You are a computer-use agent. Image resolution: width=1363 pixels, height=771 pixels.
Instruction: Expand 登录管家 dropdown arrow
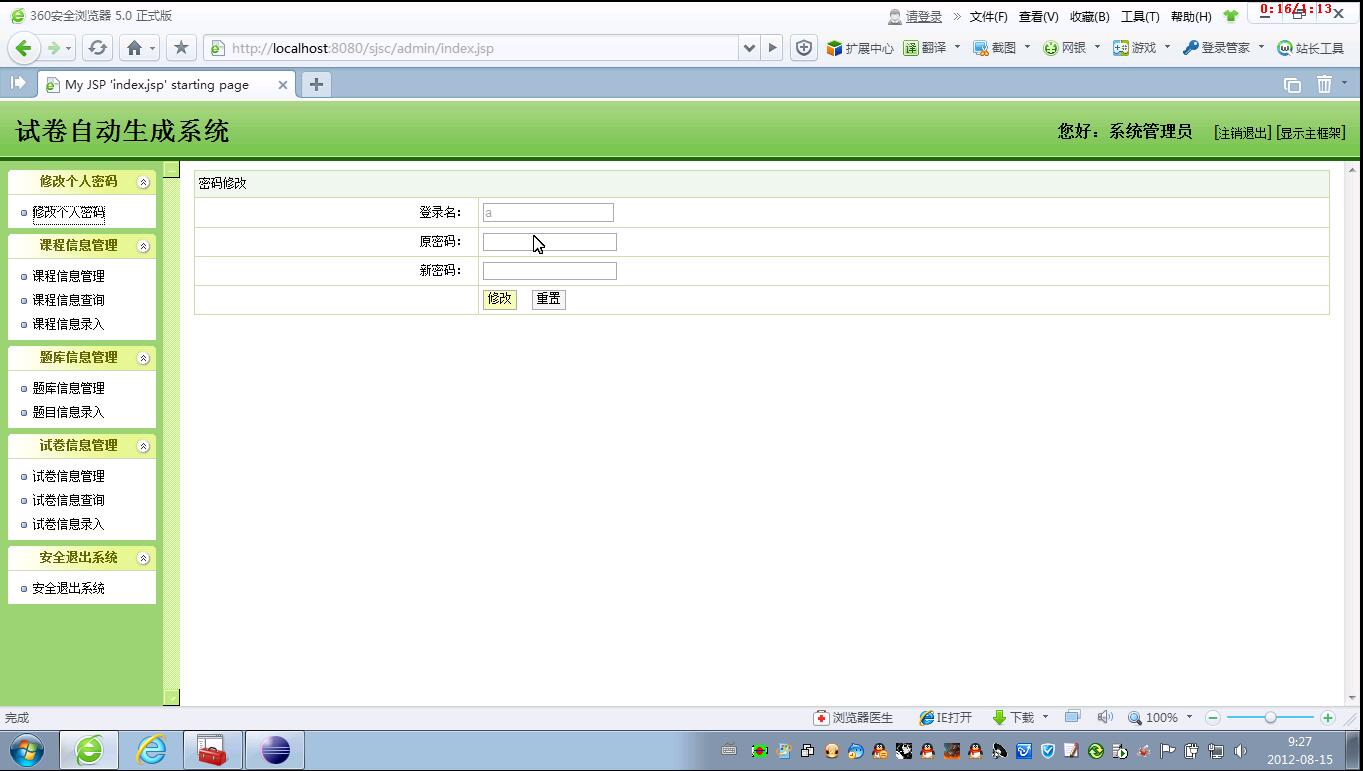click(1261, 47)
